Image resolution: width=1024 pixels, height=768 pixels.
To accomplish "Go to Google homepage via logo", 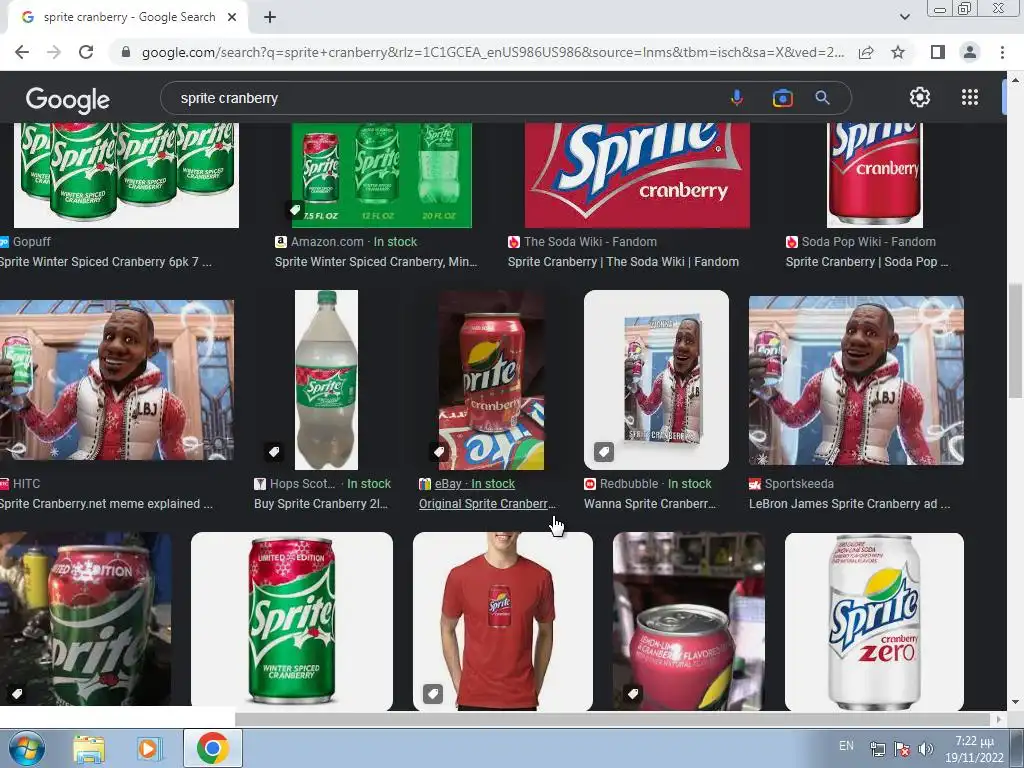I will tap(68, 99).
